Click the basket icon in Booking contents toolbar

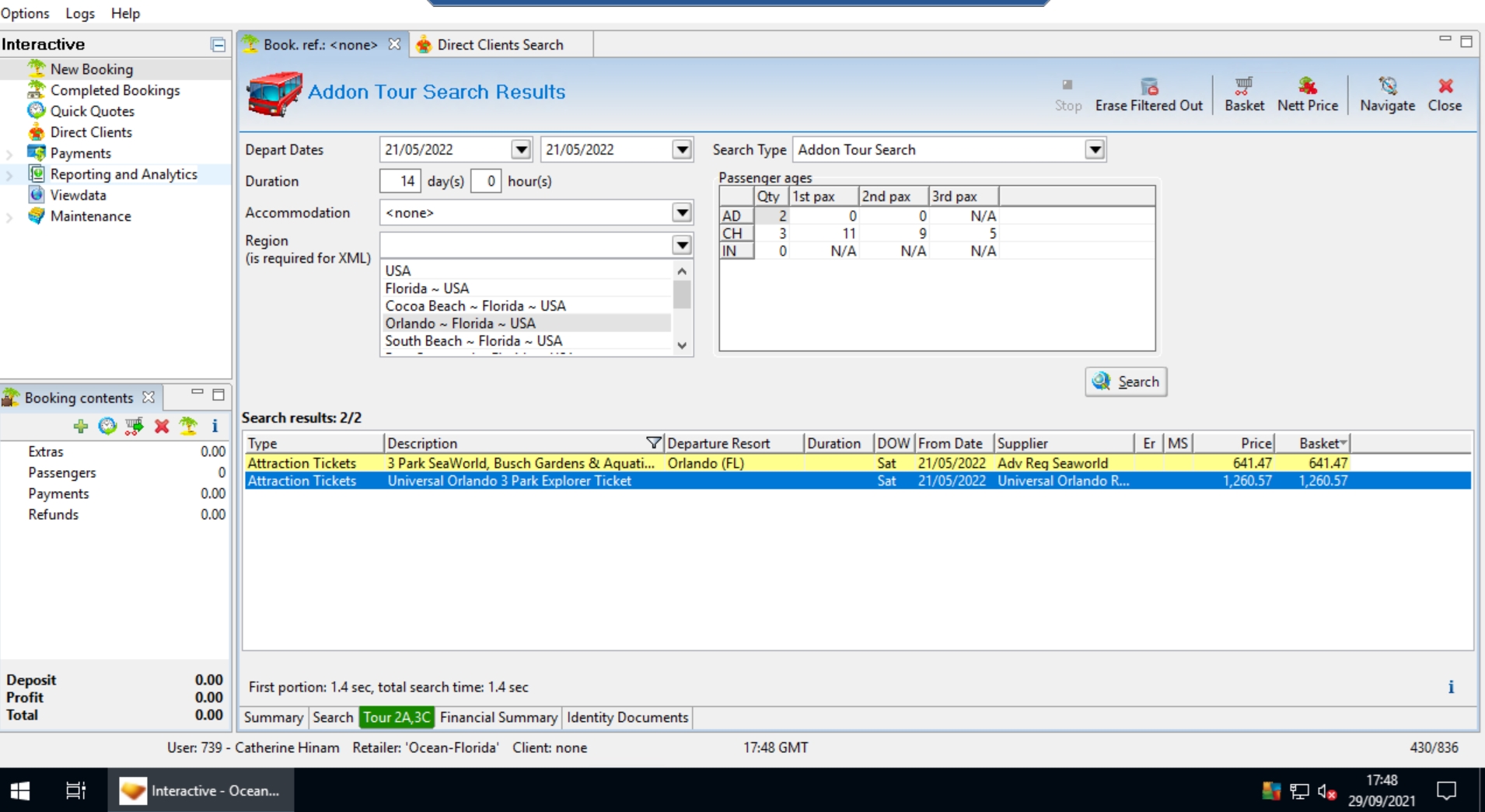[135, 426]
